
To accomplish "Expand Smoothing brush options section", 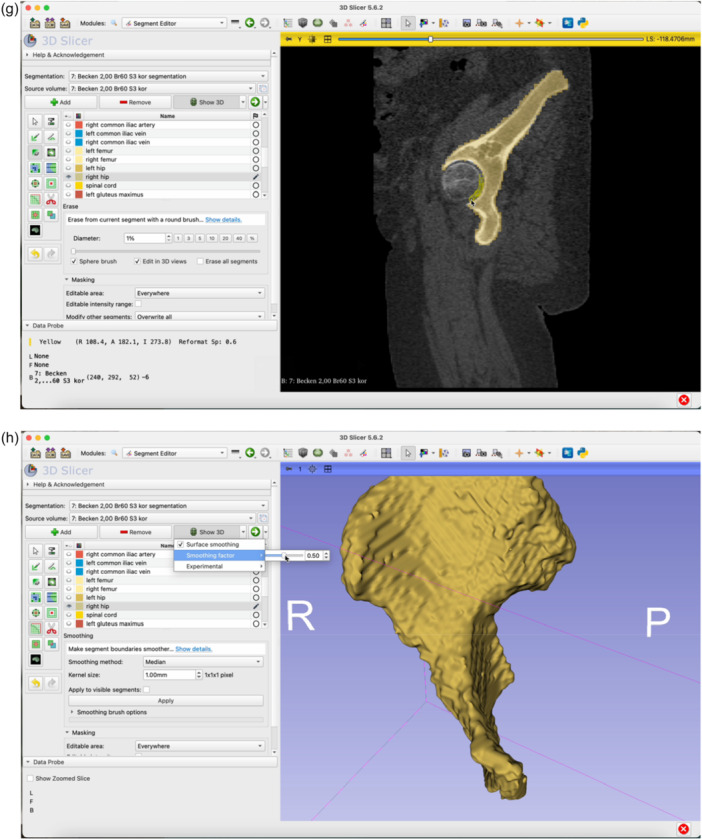I will pos(109,712).
